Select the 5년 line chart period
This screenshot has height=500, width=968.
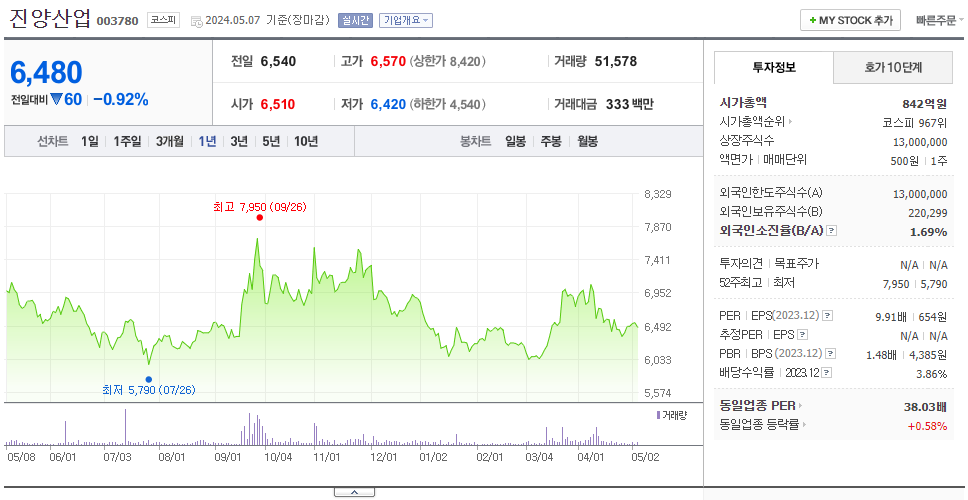(x=271, y=141)
